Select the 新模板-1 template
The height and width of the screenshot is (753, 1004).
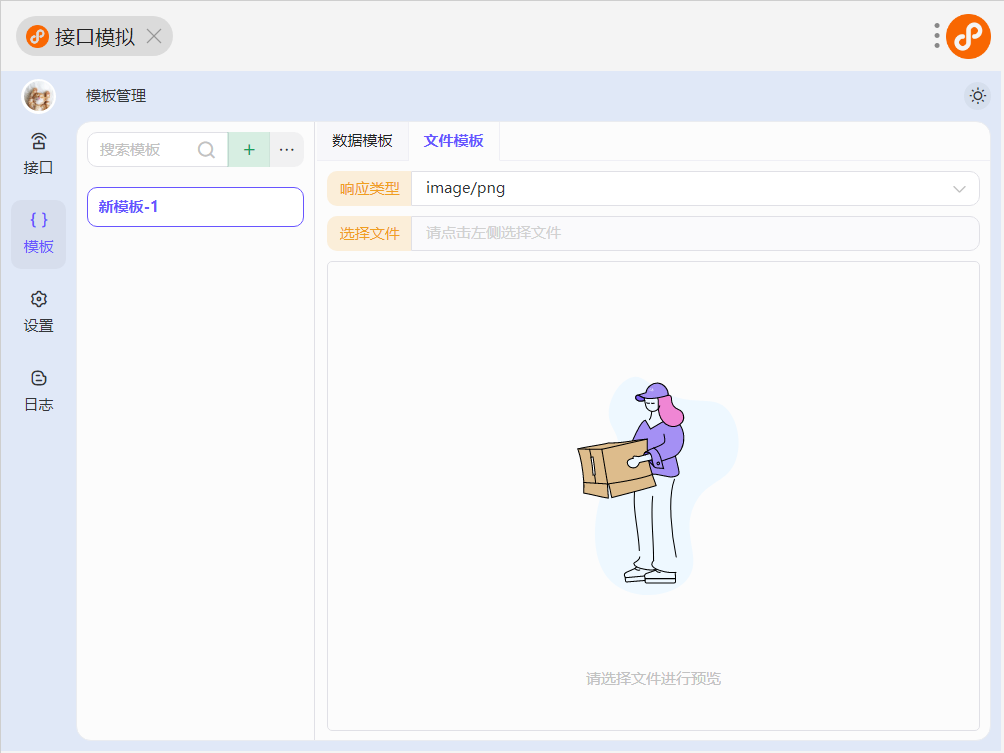[195, 207]
